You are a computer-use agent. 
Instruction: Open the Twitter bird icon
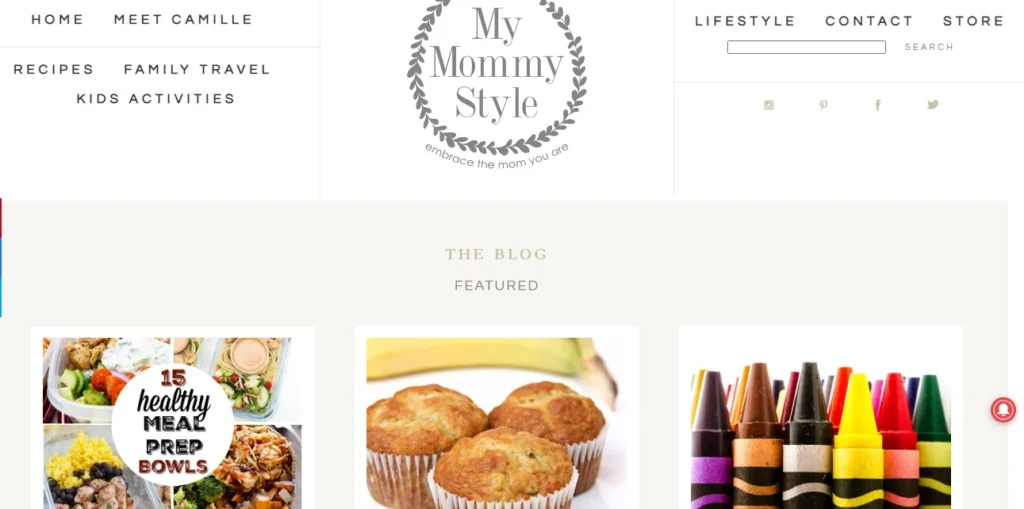tap(933, 105)
